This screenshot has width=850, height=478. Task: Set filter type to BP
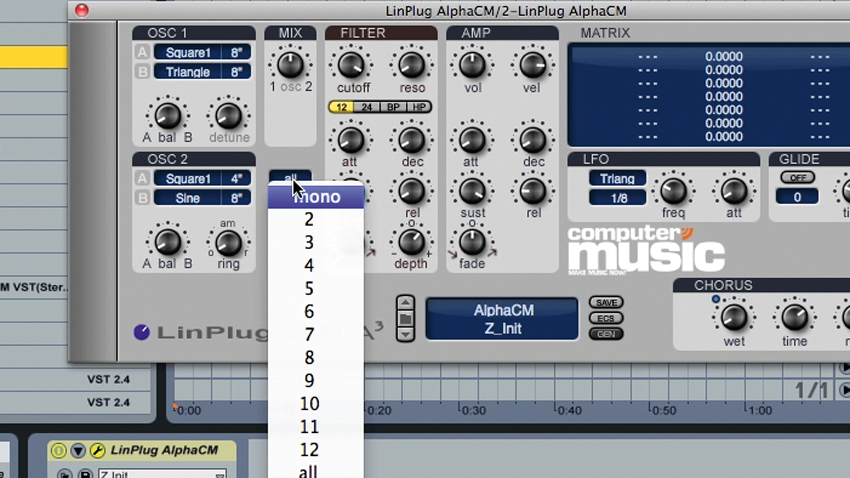392,107
